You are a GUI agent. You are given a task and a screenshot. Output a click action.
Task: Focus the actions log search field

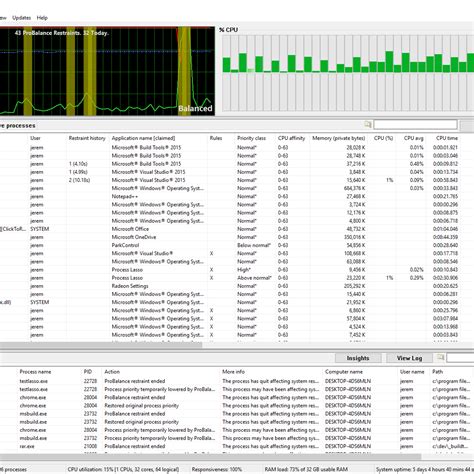click(460, 358)
